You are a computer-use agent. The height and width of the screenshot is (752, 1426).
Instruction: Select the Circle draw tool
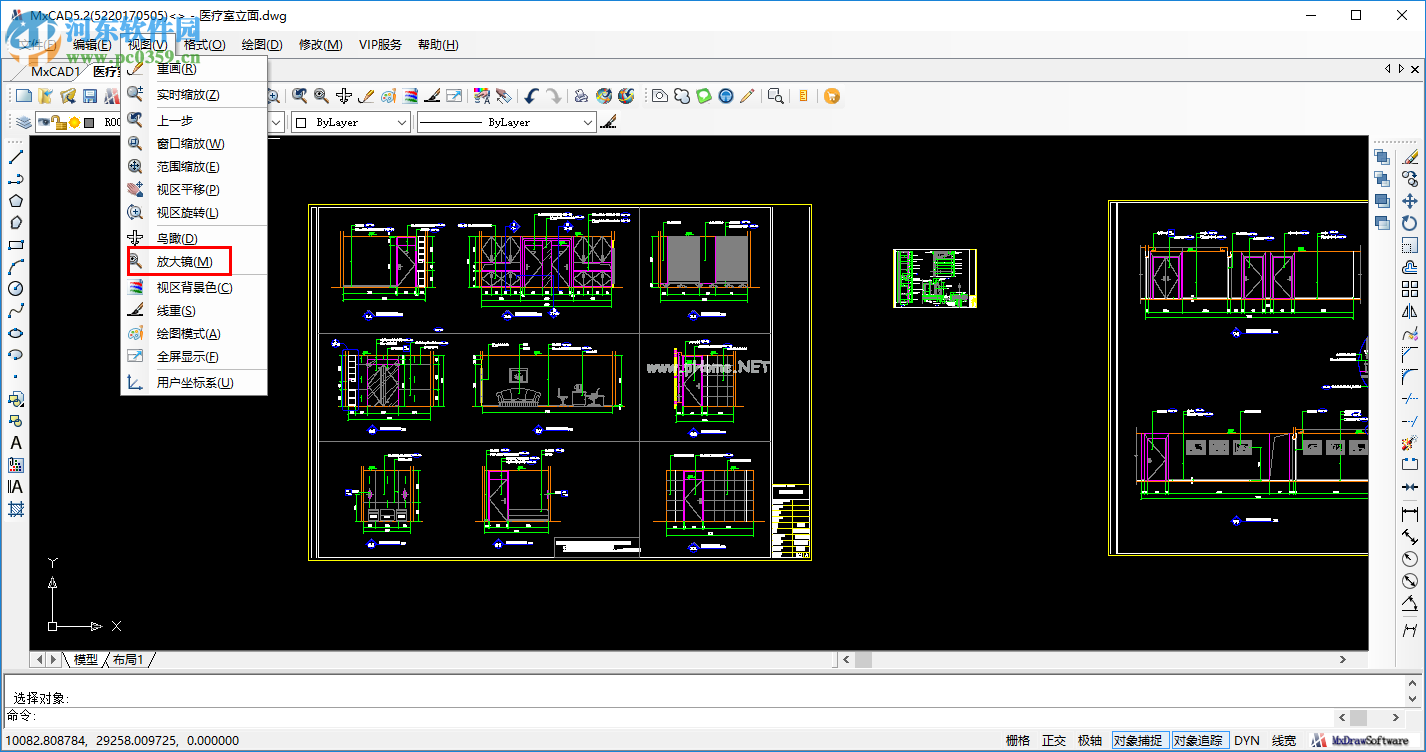pos(16,288)
